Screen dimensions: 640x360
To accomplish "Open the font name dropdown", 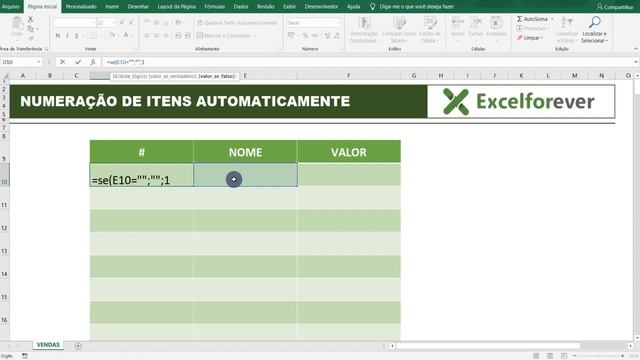I will [x=93, y=23].
